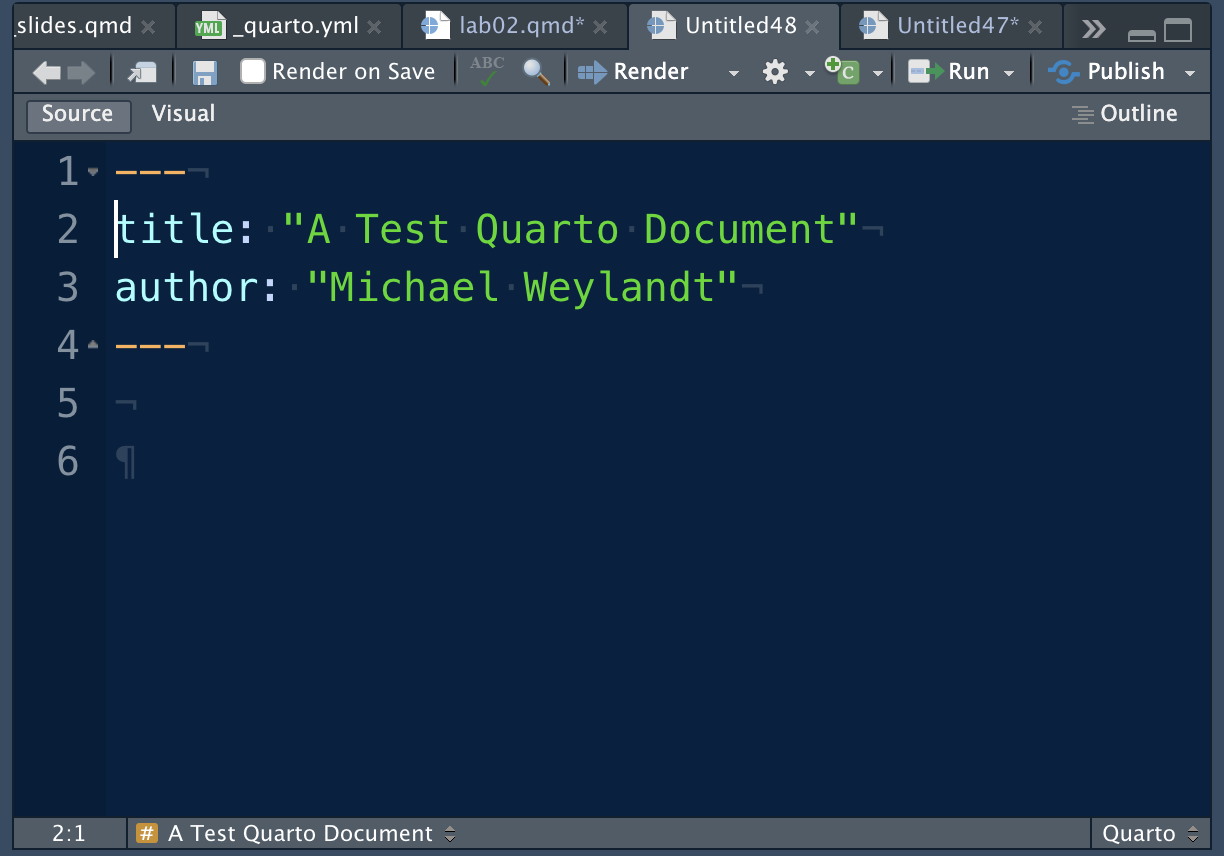1224x856 pixels.
Task: Open the Publish dropdown arrow
Action: pyautogui.click(x=1190, y=73)
